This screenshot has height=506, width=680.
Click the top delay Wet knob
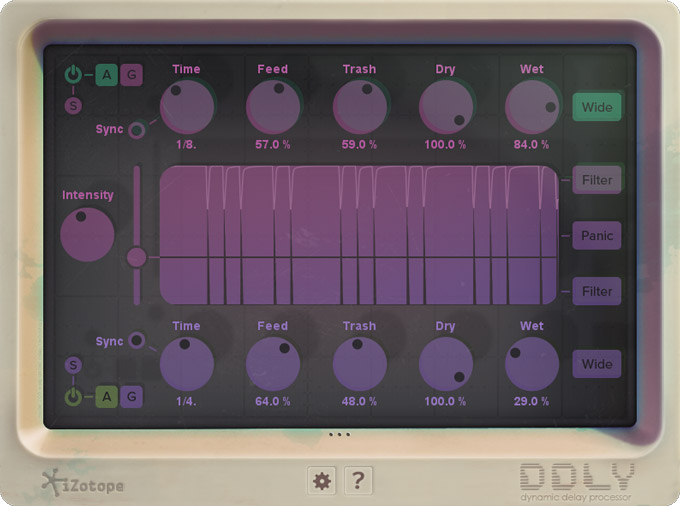(532, 107)
